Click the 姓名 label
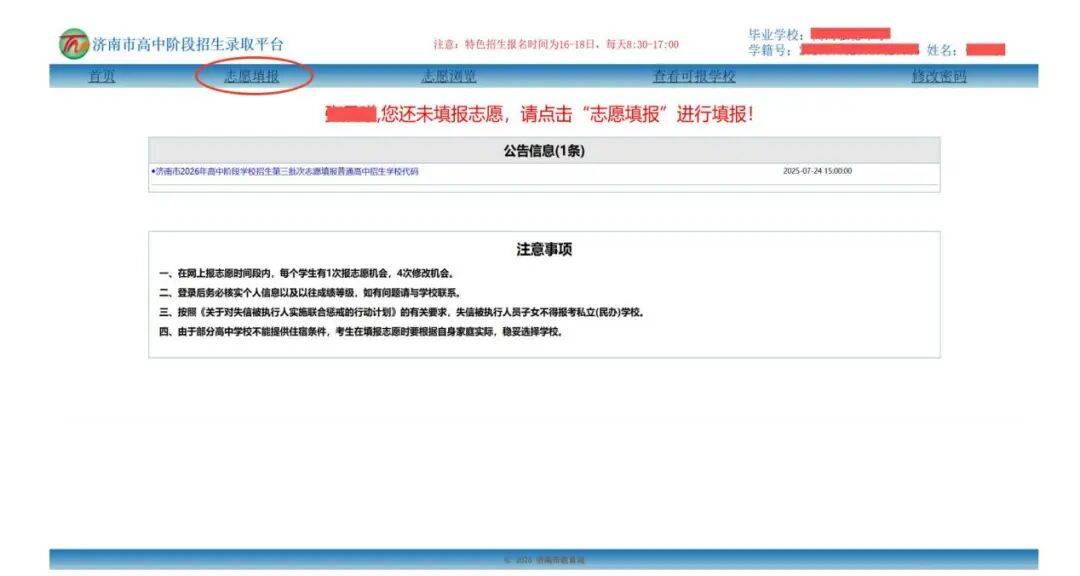This screenshot has height=576, width=1080. [942, 50]
